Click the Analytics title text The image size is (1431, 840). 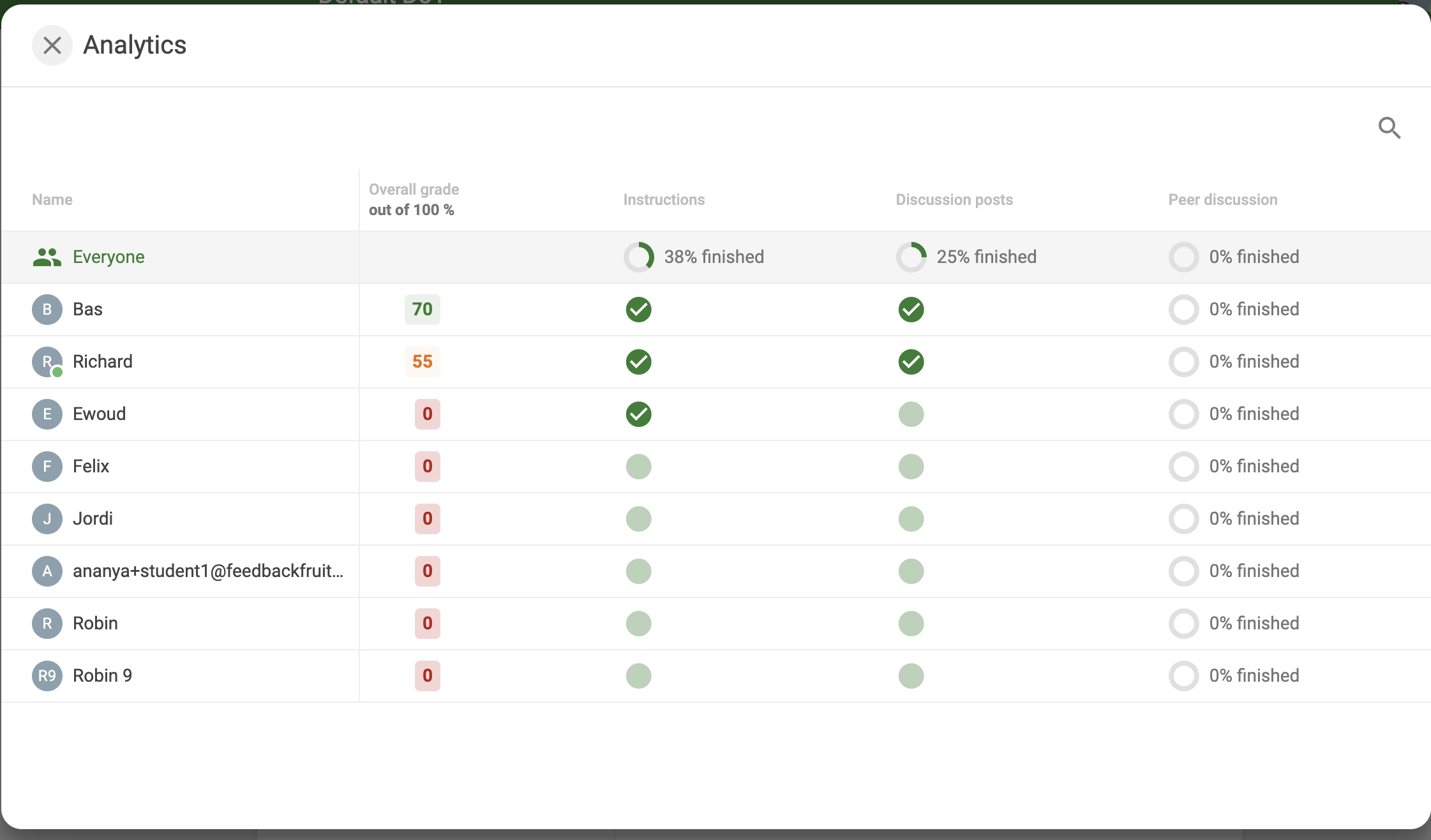tap(135, 45)
